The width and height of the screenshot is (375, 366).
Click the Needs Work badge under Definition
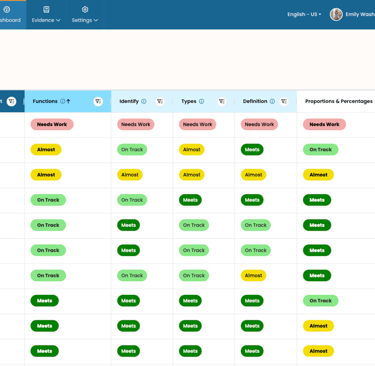pos(259,124)
